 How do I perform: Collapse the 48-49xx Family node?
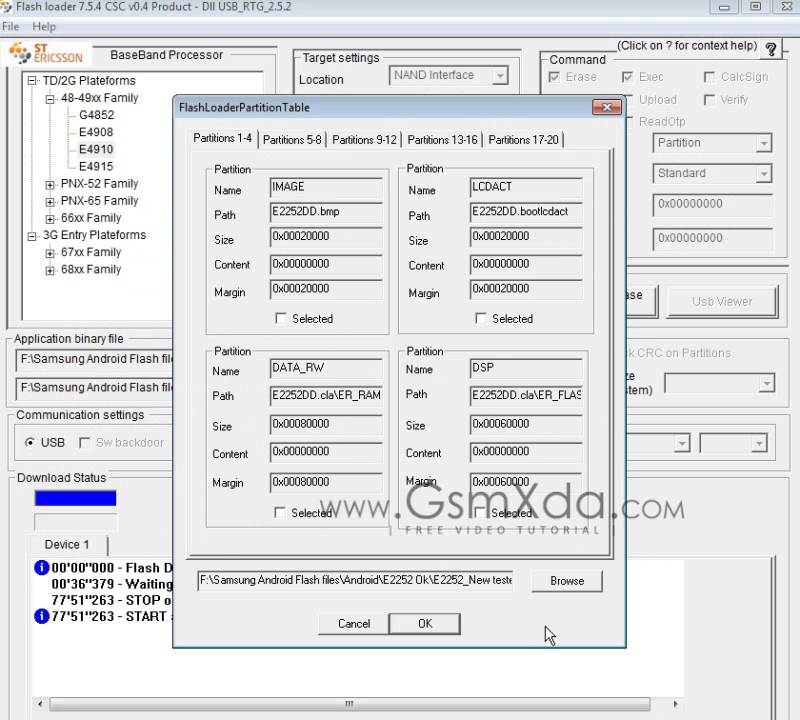(x=50, y=98)
